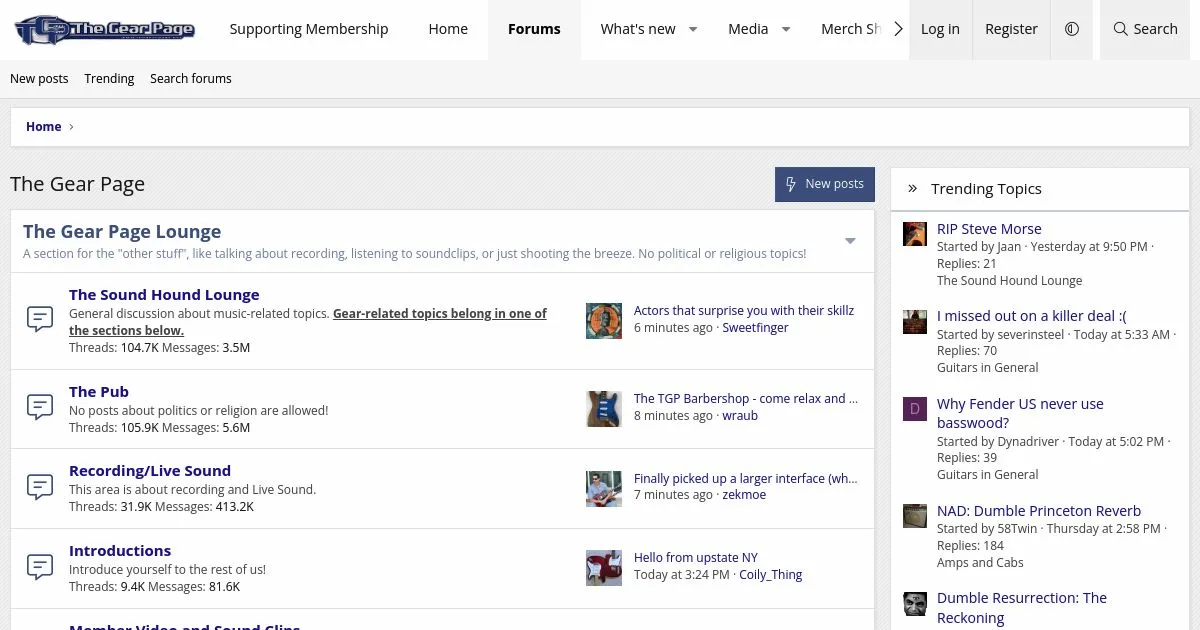
Task: Toggle the light/dark style variation icon
Action: pyautogui.click(x=1072, y=30)
